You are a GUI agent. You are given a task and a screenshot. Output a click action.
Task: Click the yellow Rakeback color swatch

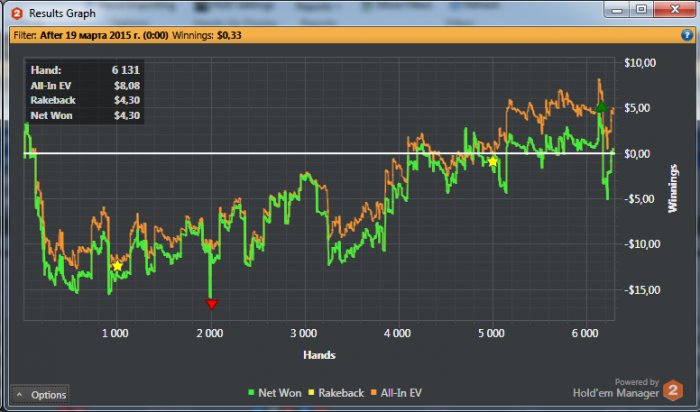pyautogui.click(x=311, y=393)
